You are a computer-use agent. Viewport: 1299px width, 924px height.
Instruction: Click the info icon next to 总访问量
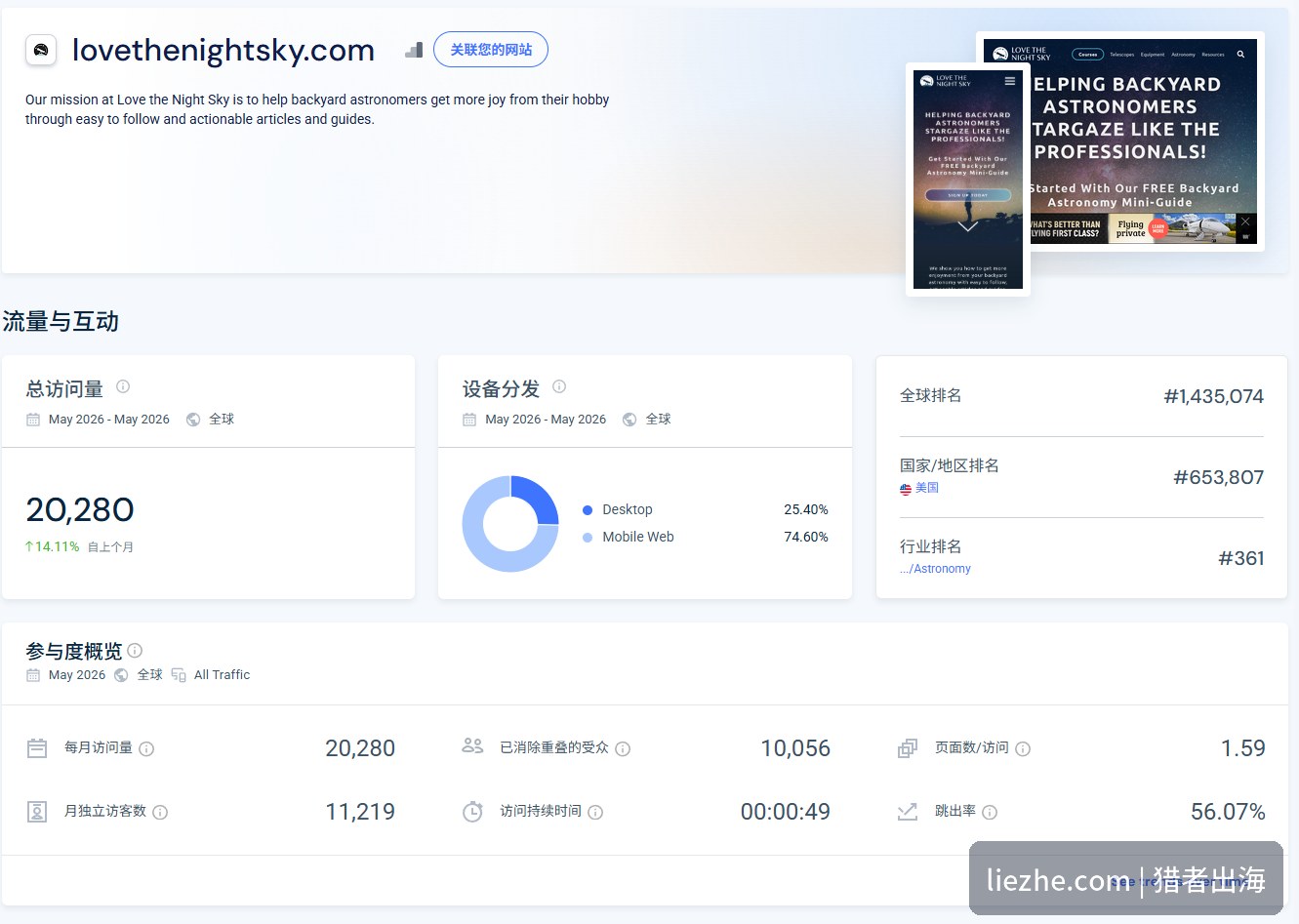point(123,386)
